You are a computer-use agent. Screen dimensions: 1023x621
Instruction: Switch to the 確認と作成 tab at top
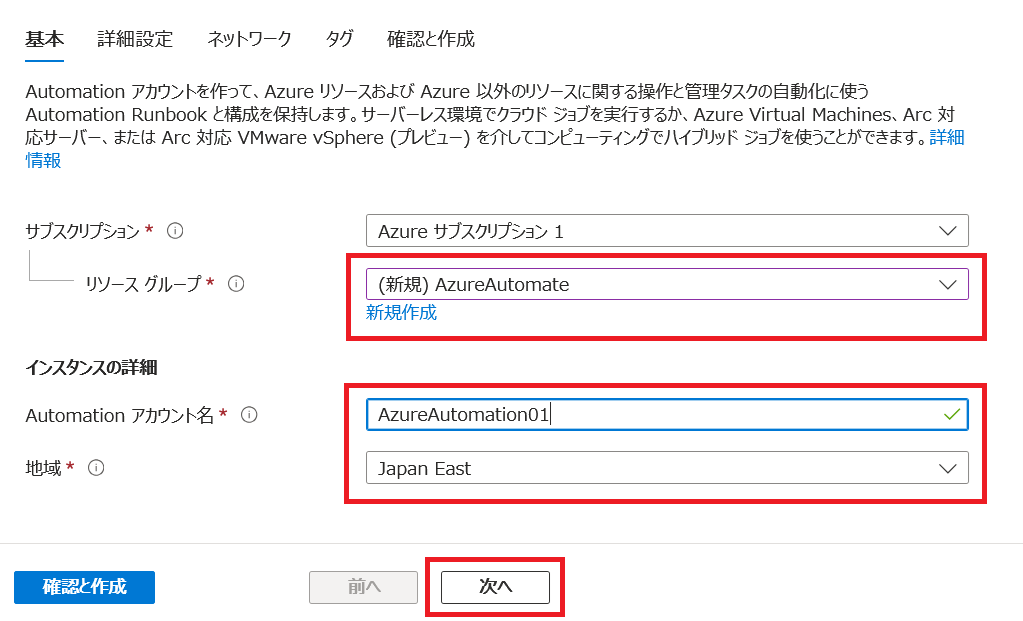430,39
